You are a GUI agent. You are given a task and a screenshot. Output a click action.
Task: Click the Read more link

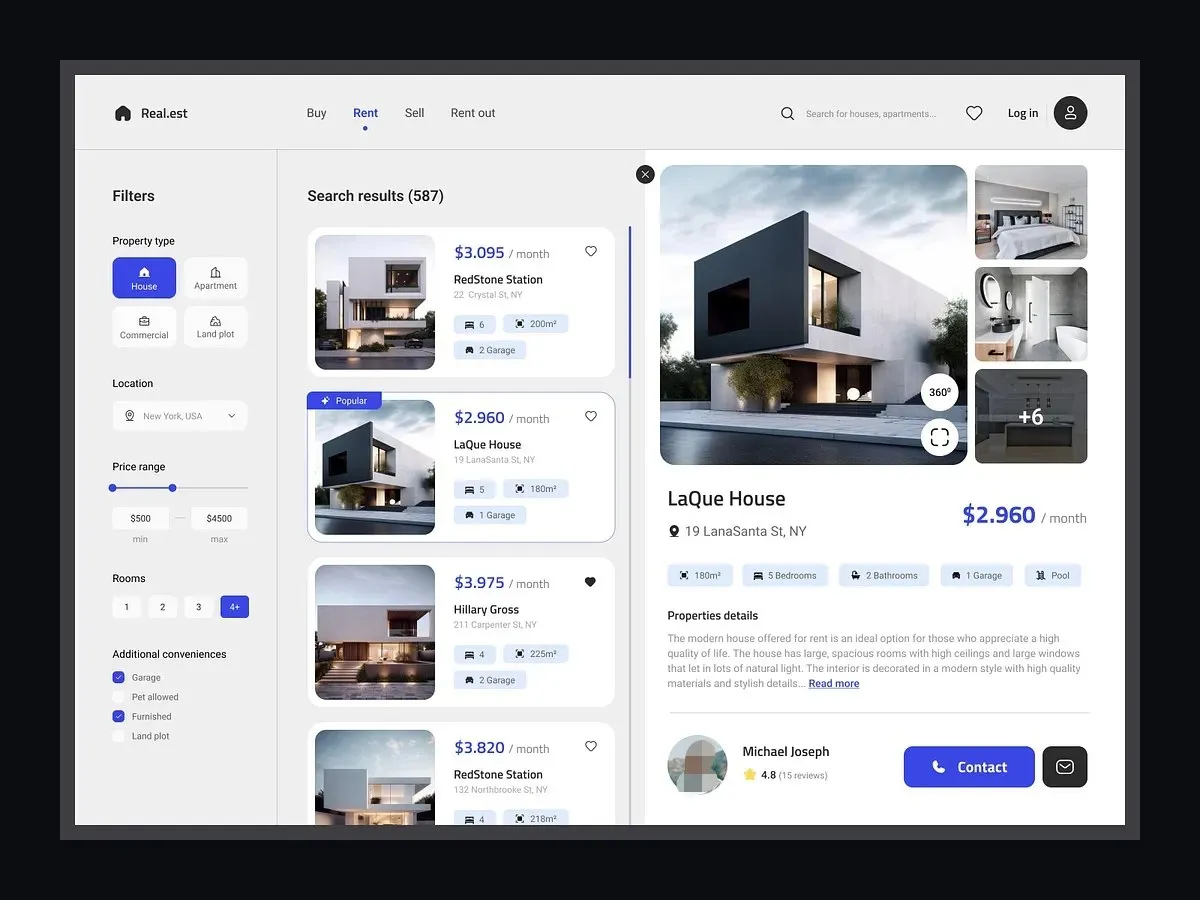(x=834, y=684)
